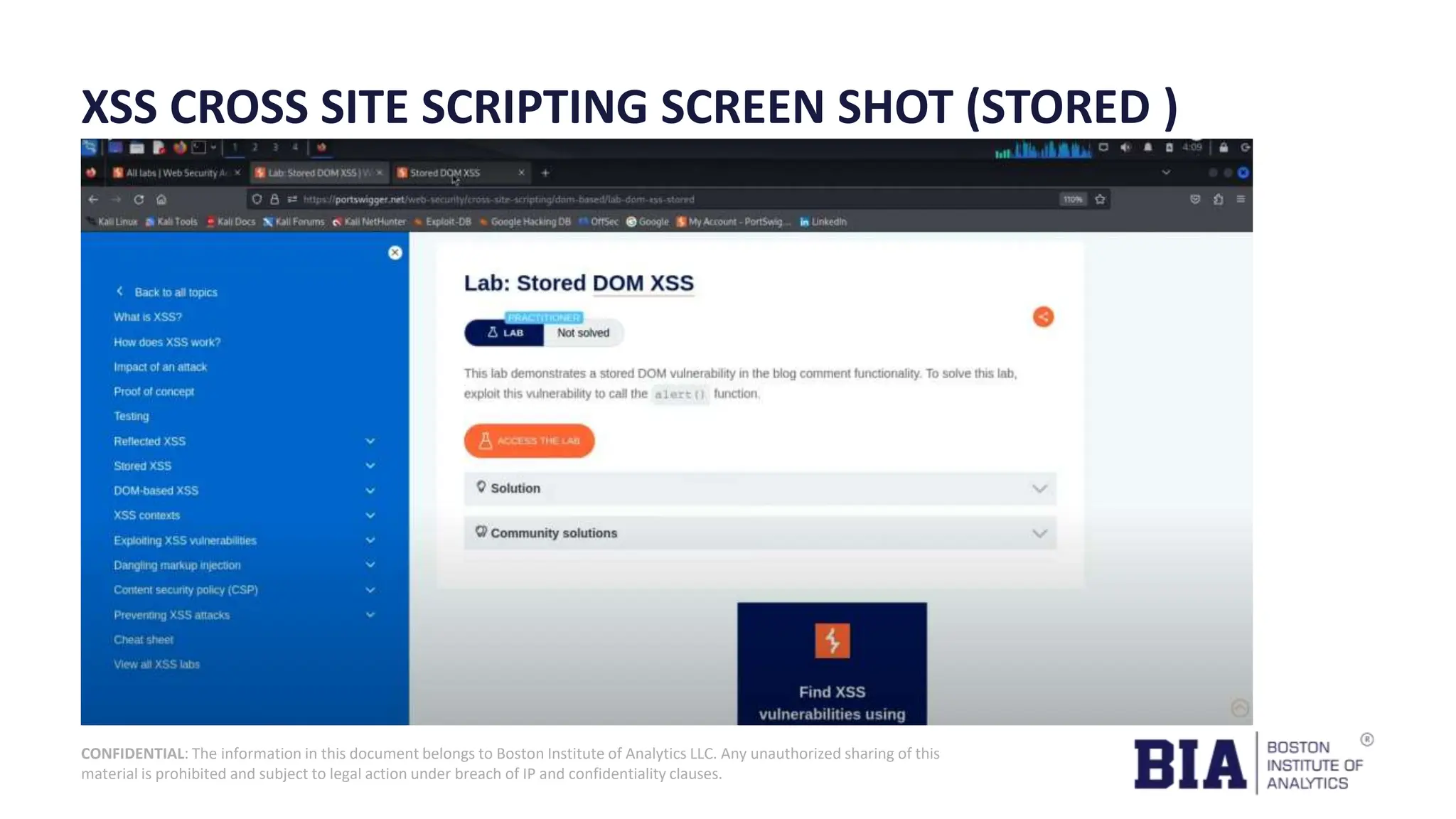Open a new browser tab
The width and height of the screenshot is (1456, 819).
click(x=545, y=173)
